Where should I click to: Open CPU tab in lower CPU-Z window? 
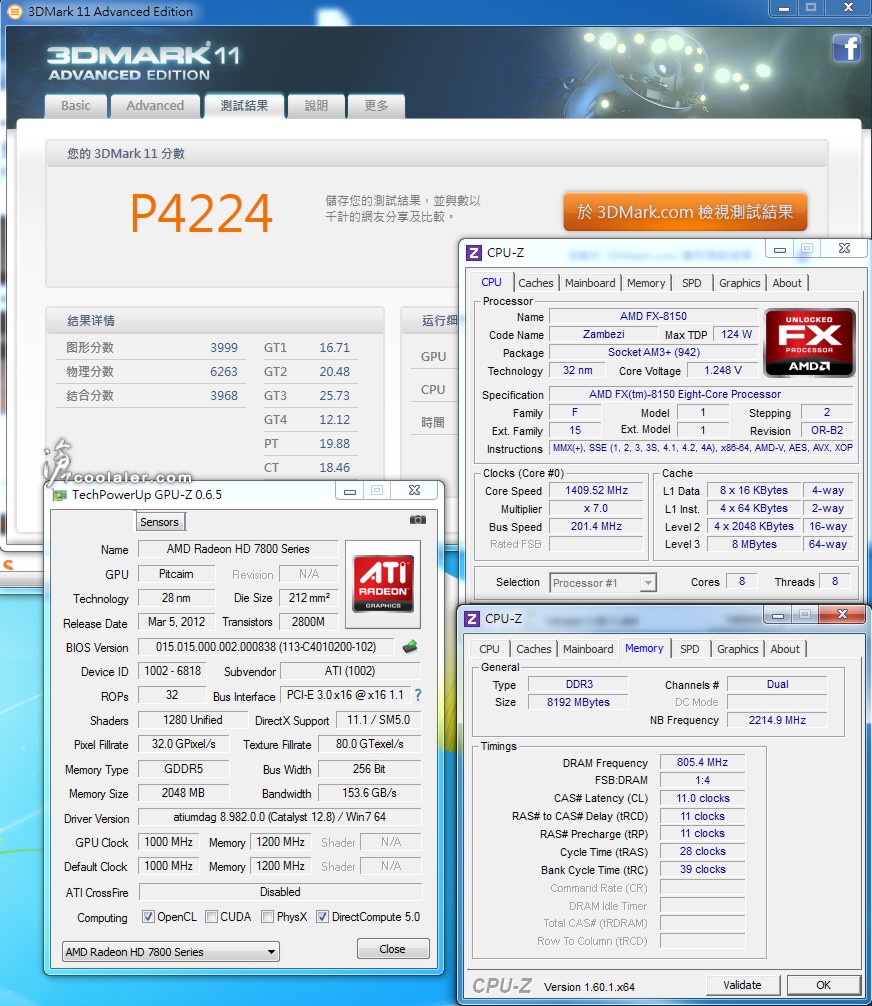click(489, 649)
